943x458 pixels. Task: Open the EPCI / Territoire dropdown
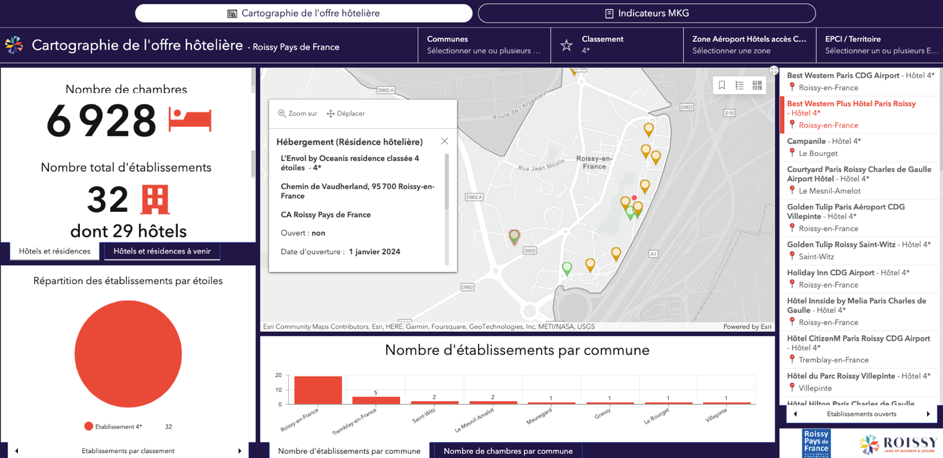click(880, 45)
